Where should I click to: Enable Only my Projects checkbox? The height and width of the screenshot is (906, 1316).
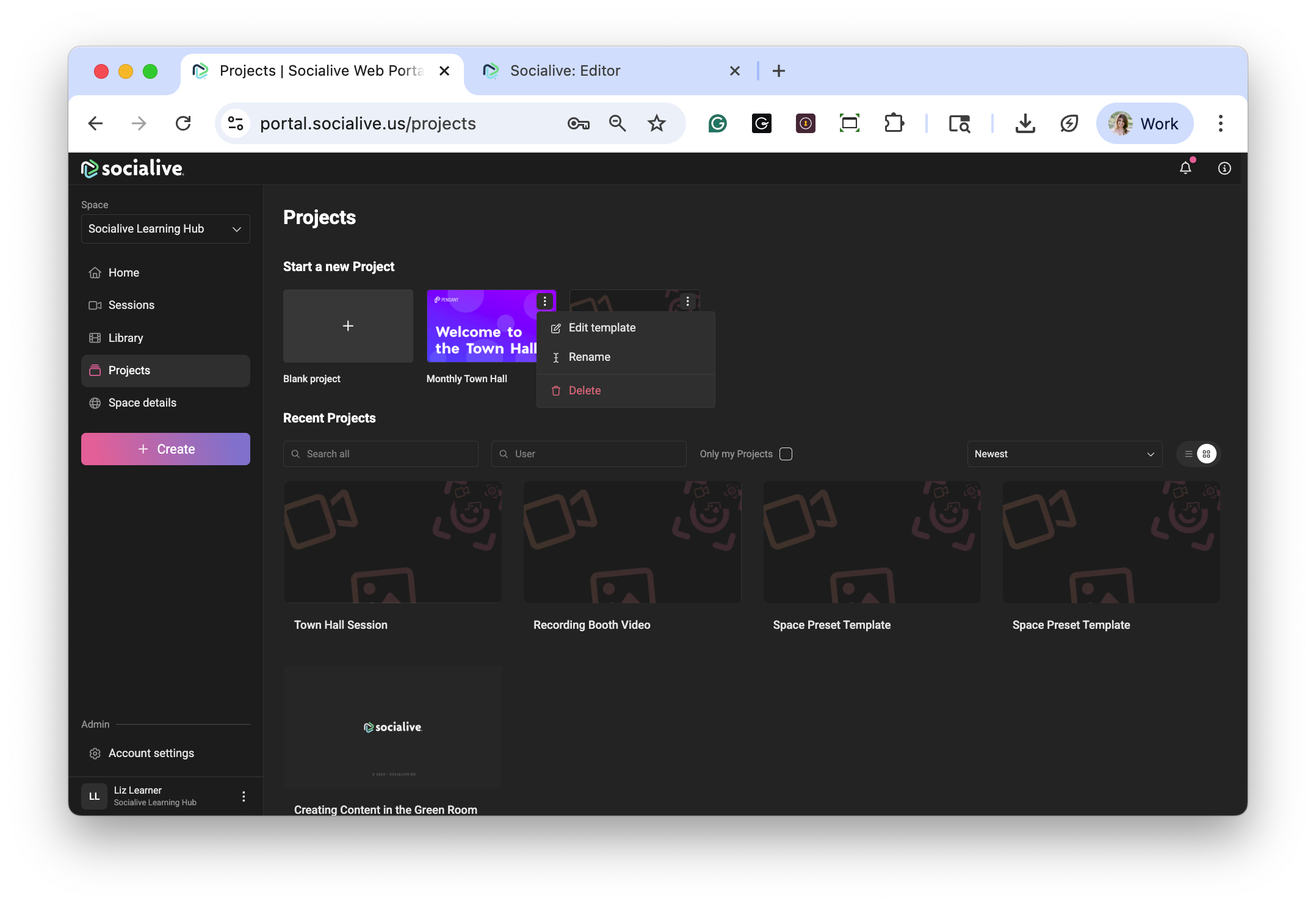click(786, 454)
